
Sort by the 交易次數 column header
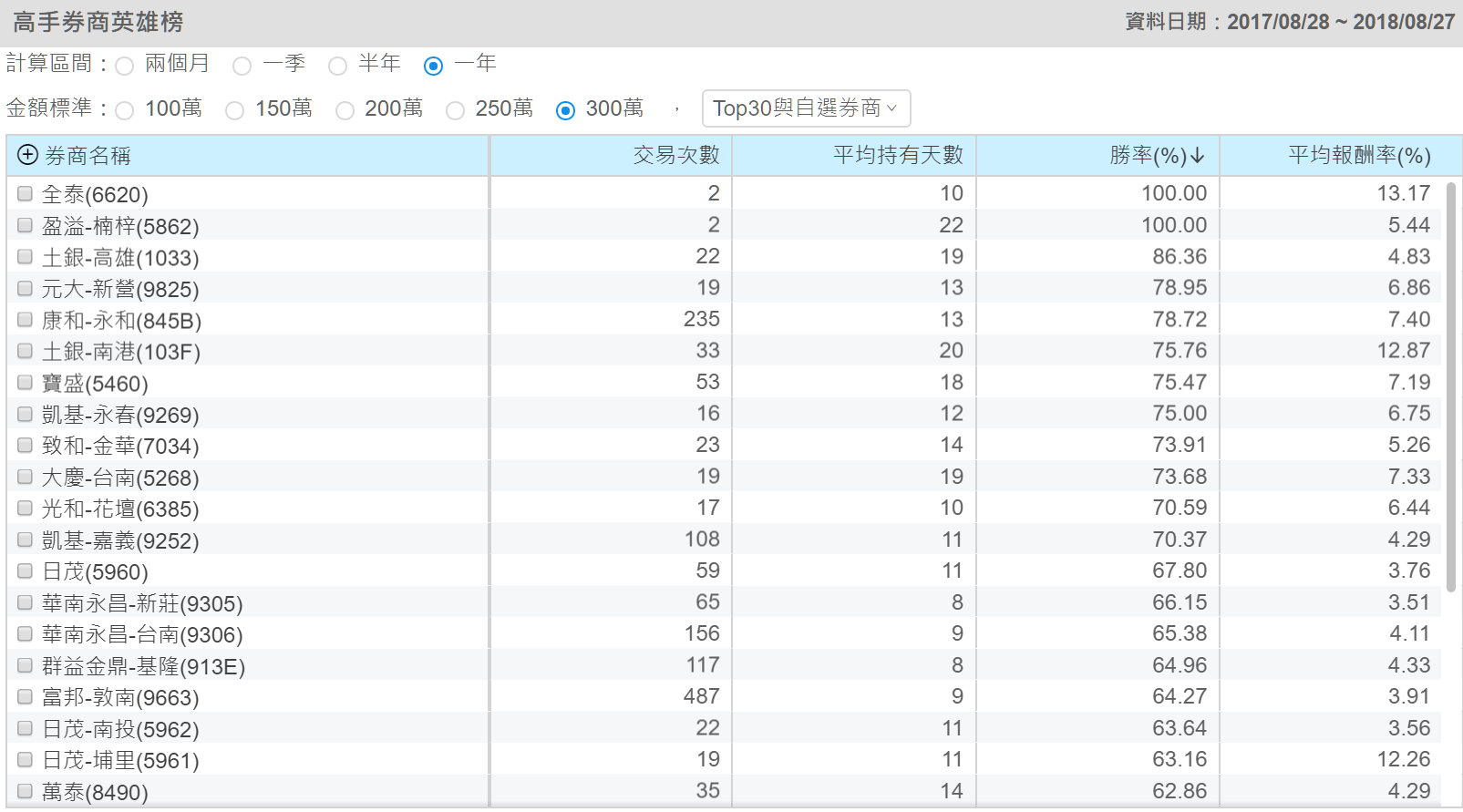pyautogui.click(x=675, y=156)
